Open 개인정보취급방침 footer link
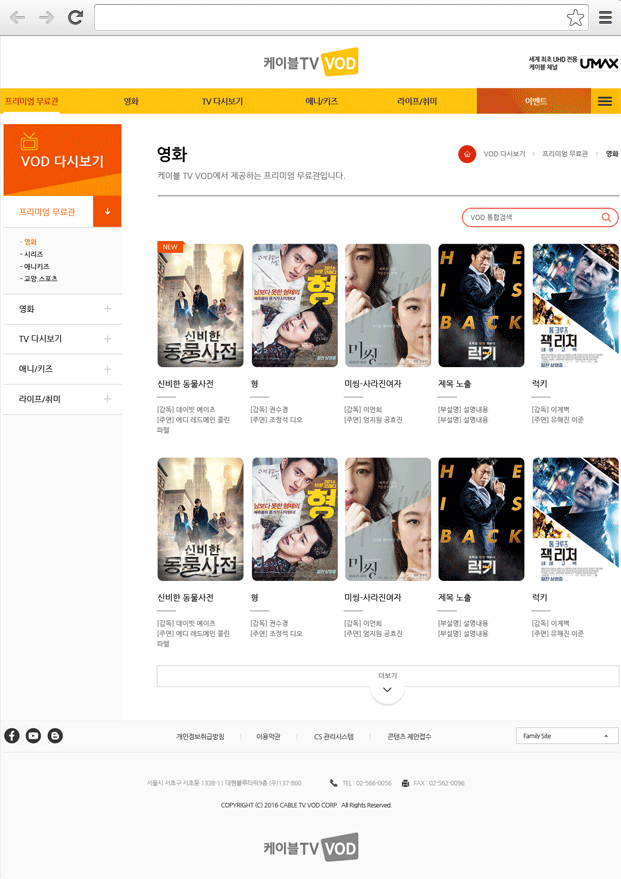Image resolution: width=621 pixels, height=879 pixels. (200, 737)
